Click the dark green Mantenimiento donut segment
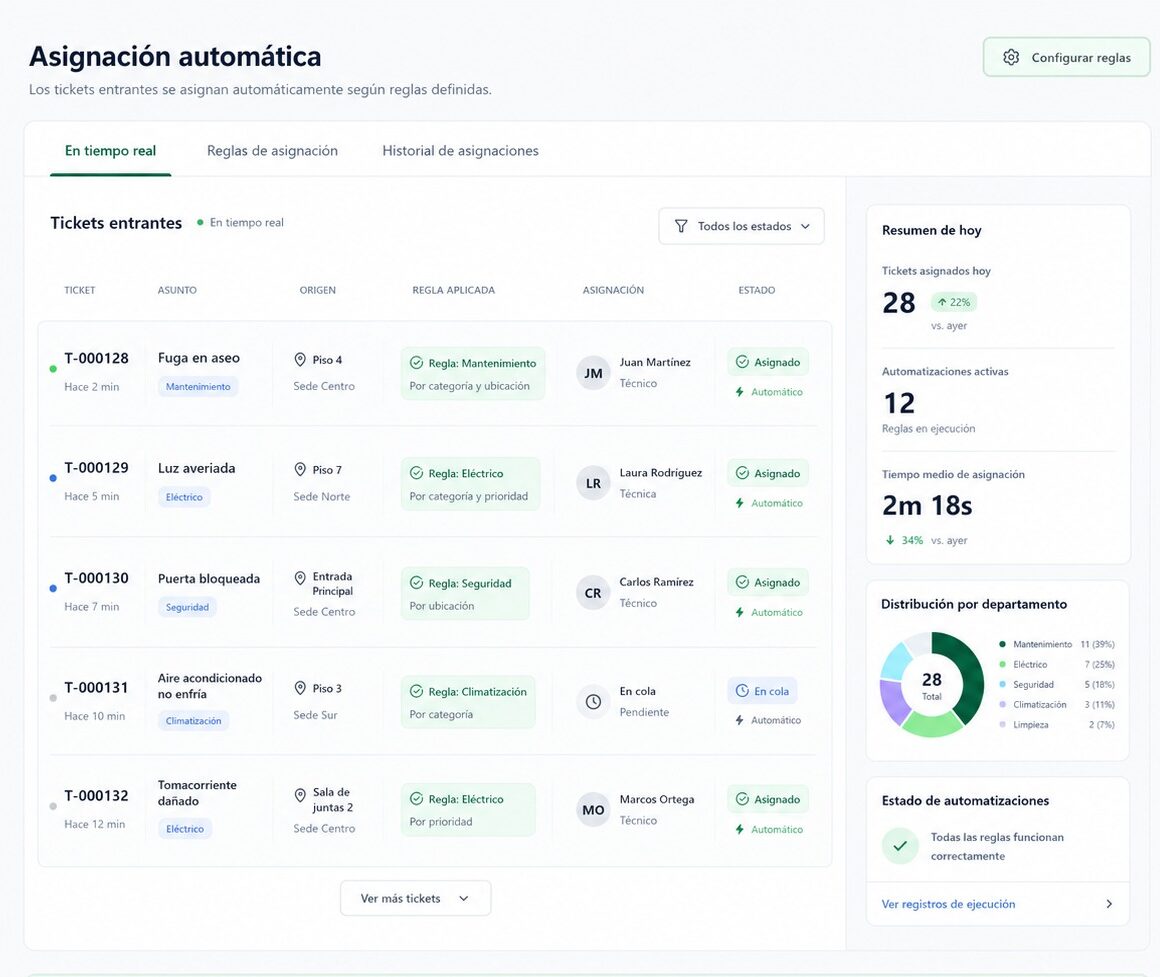Screen dimensions: 1160x977 pos(962,672)
